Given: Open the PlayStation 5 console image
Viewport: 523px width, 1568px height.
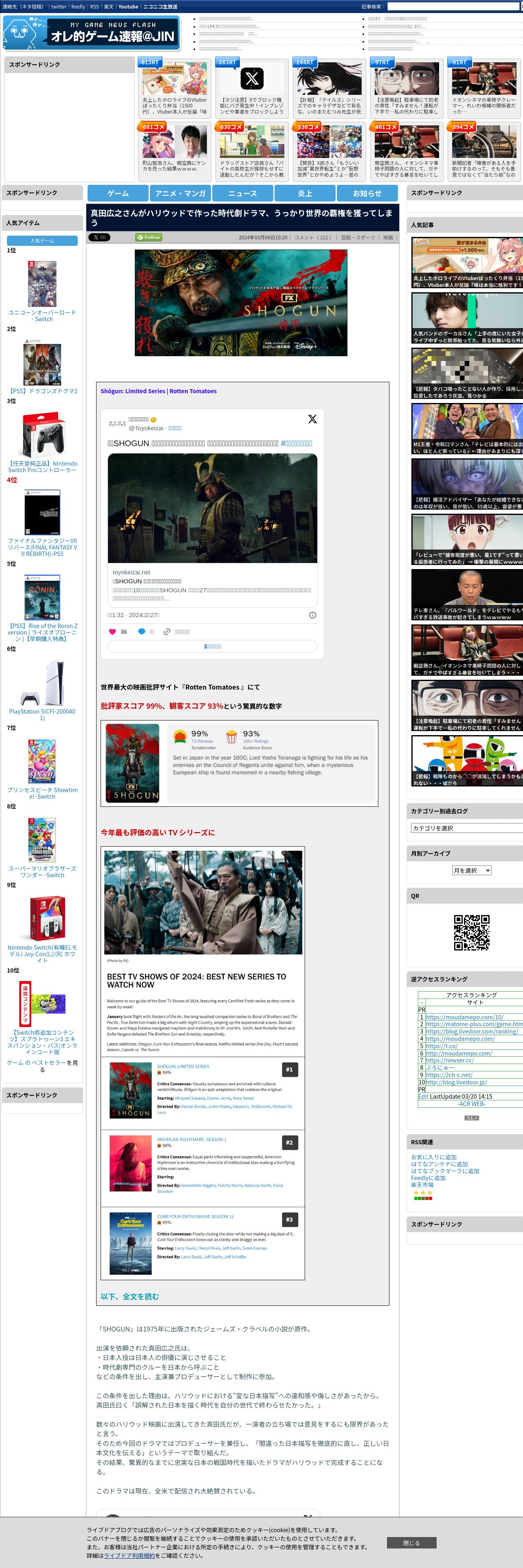Looking at the screenshot, I should point(42,683).
